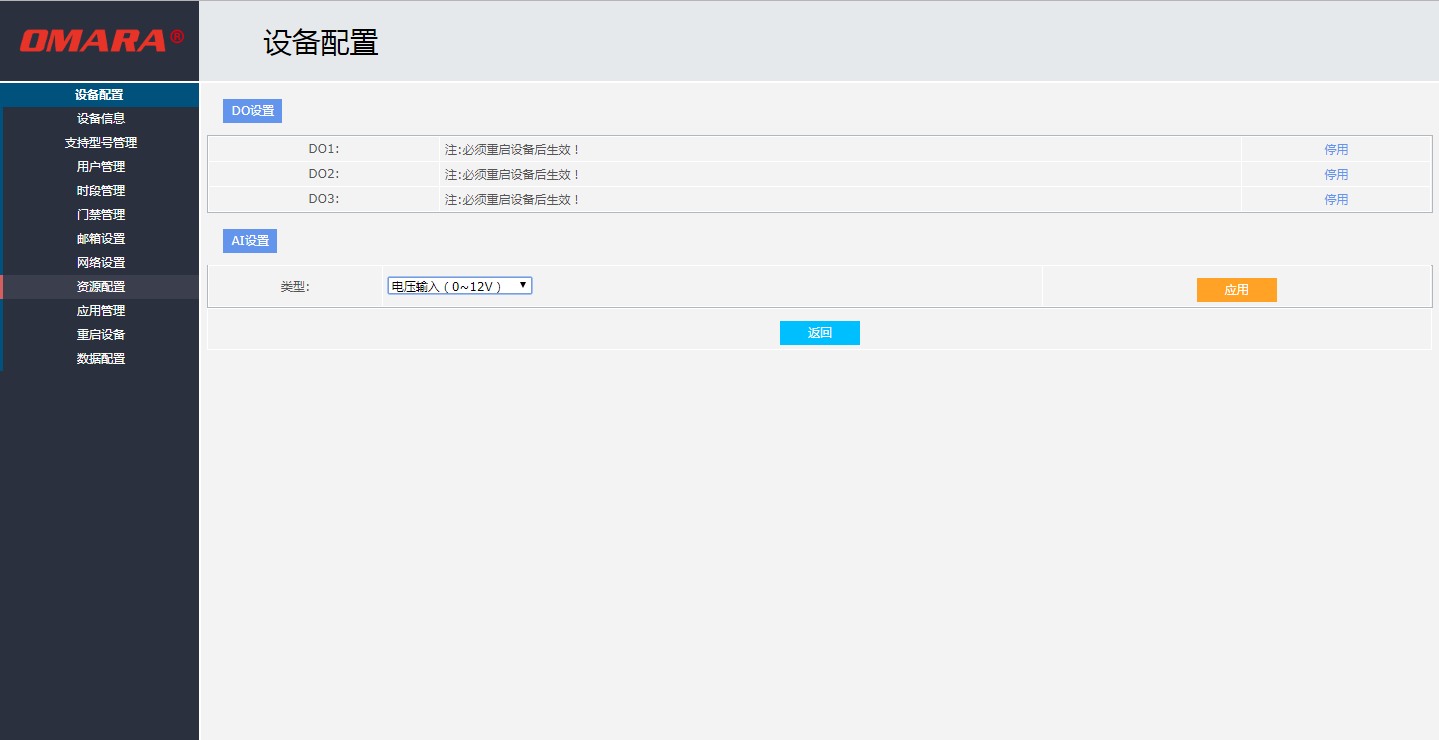1439x740 pixels.
Task: Go to 网络设置
Action: (x=101, y=263)
